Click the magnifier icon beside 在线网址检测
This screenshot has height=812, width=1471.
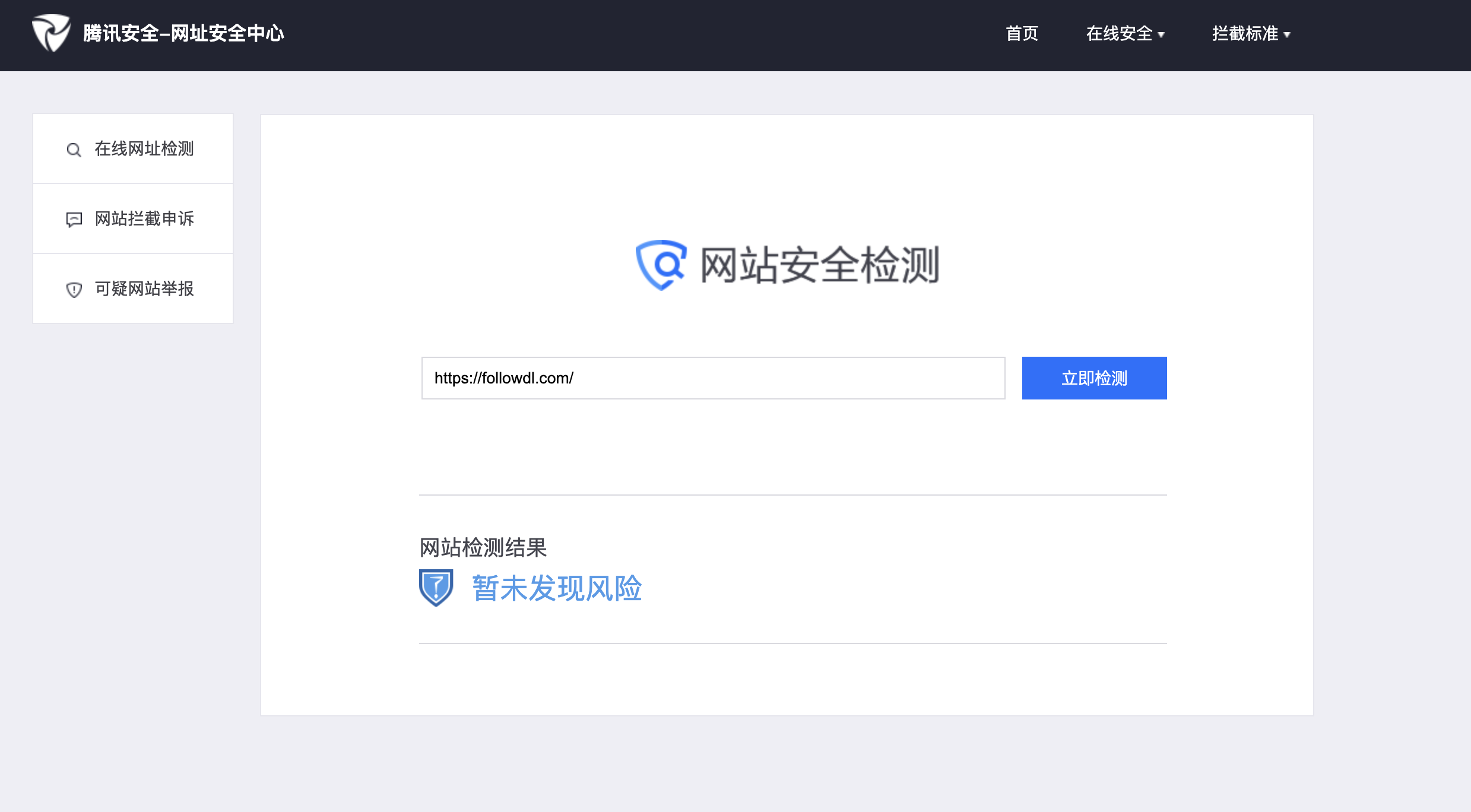point(74,150)
